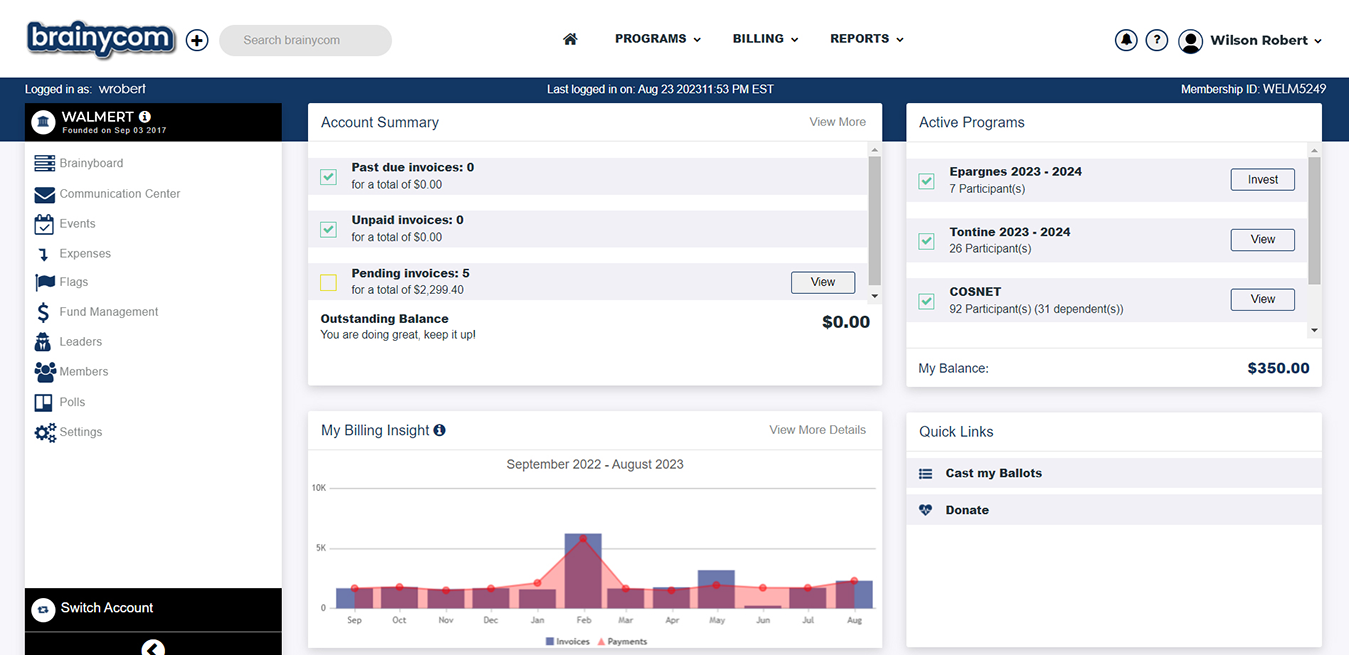The image size is (1349, 655).
Task: Click the Invest button for Epargnes
Action: [1262, 180]
